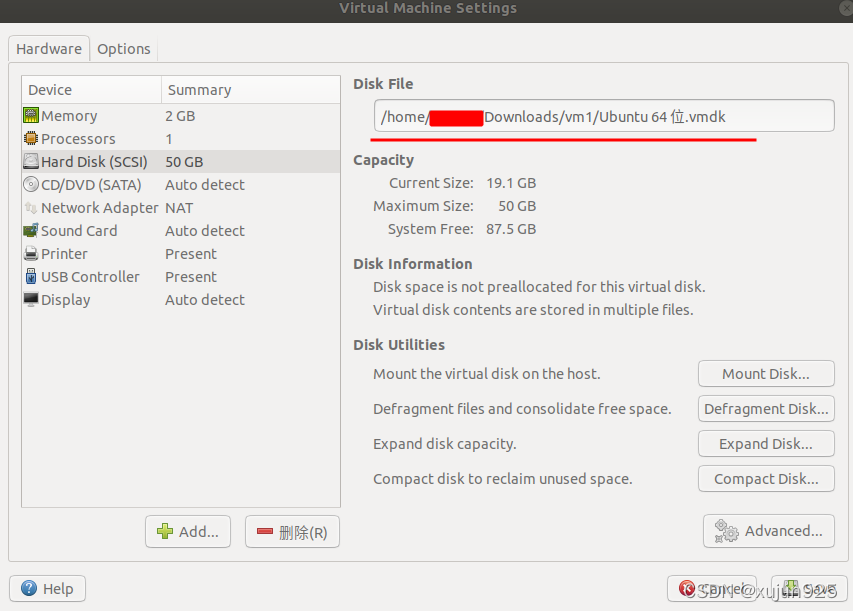This screenshot has height=611, width=853.
Task: Click the green plus icon on Add
Action: pos(165,531)
